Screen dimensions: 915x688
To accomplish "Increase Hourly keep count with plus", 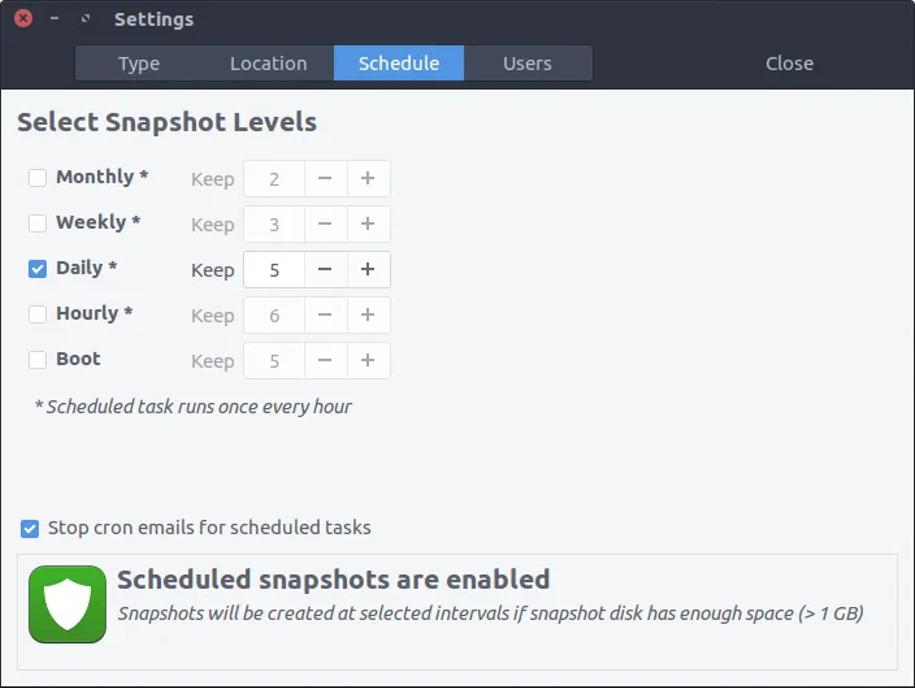I will click(x=368, y=315).
